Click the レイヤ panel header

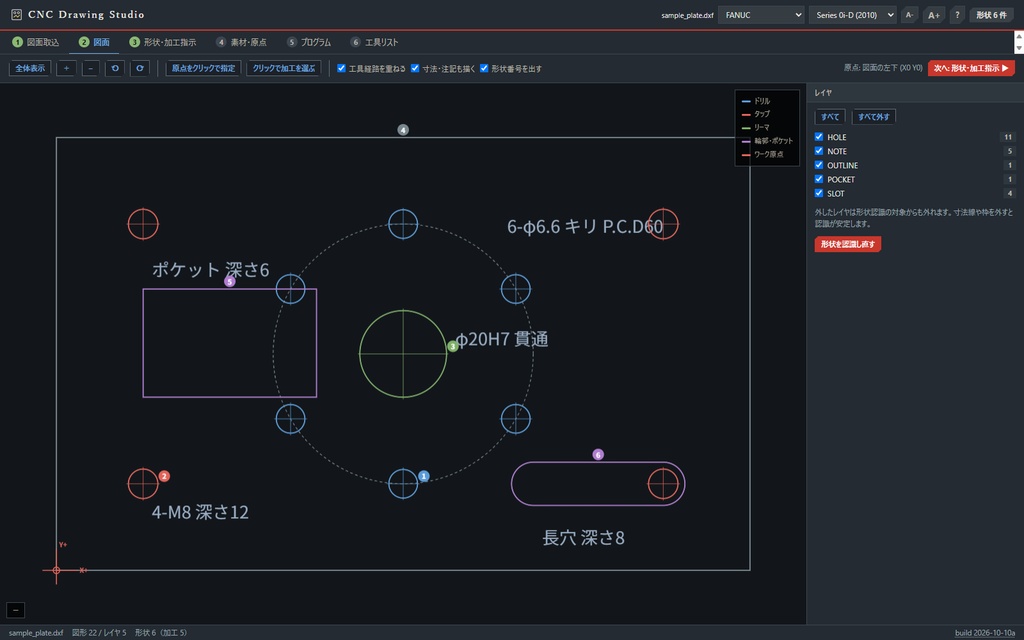[x=915, y=93]
